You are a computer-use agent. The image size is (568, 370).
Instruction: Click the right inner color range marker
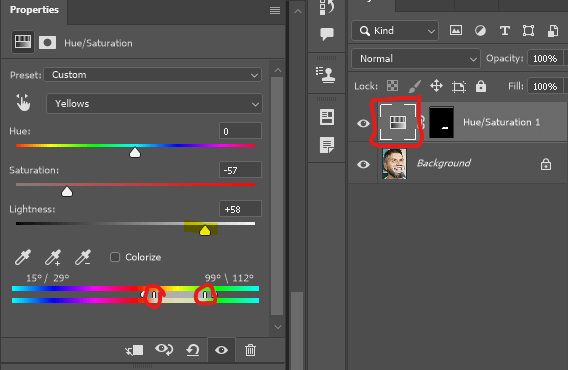point(205,295)
